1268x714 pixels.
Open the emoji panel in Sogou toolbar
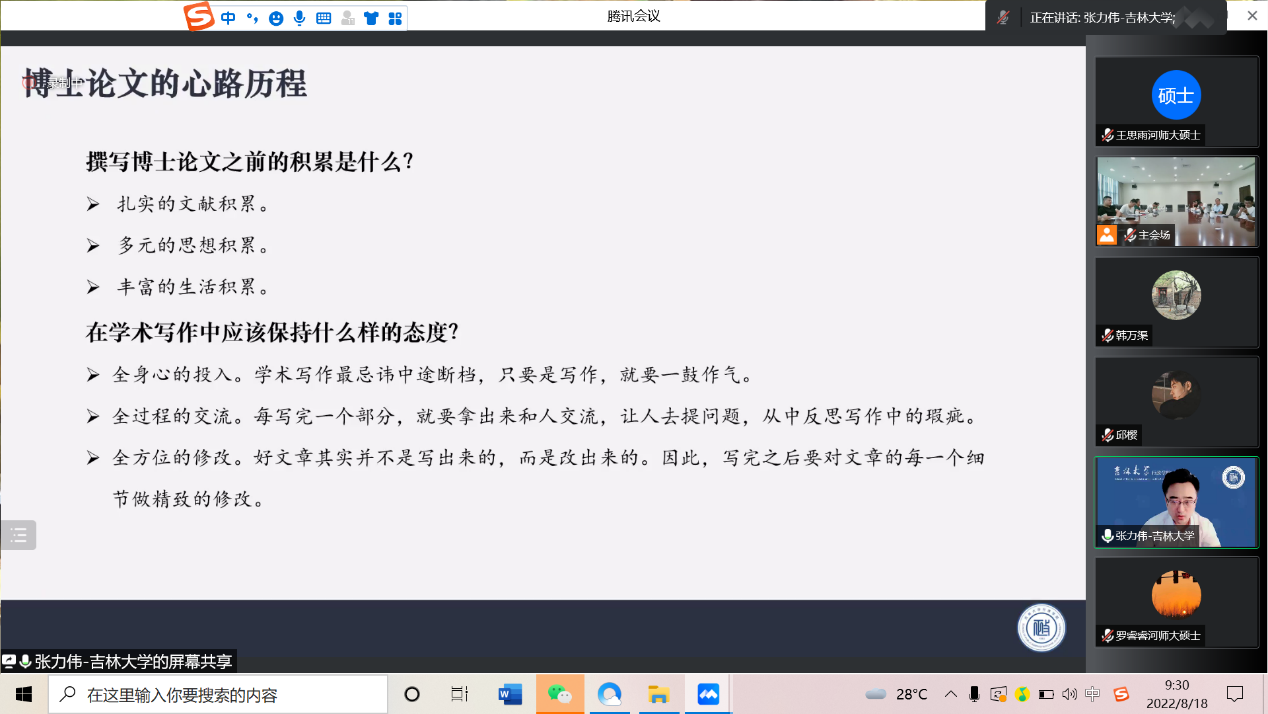276,18
